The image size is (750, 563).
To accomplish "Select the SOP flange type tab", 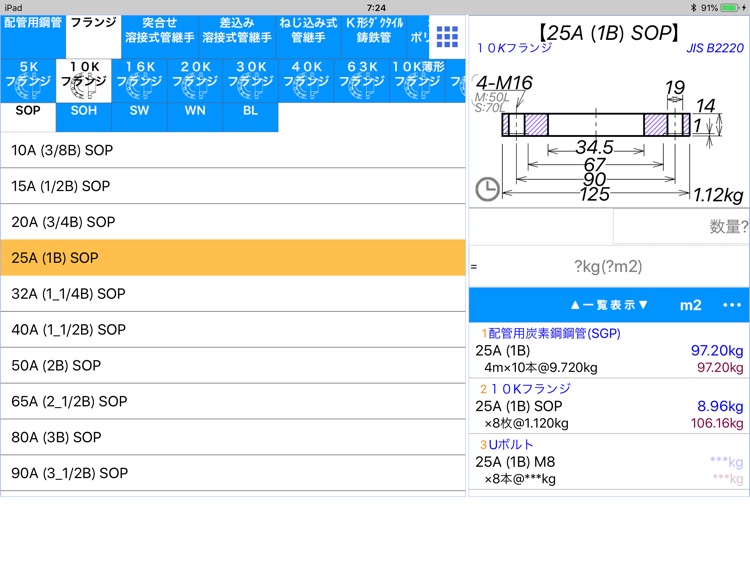I will [28, 117].
